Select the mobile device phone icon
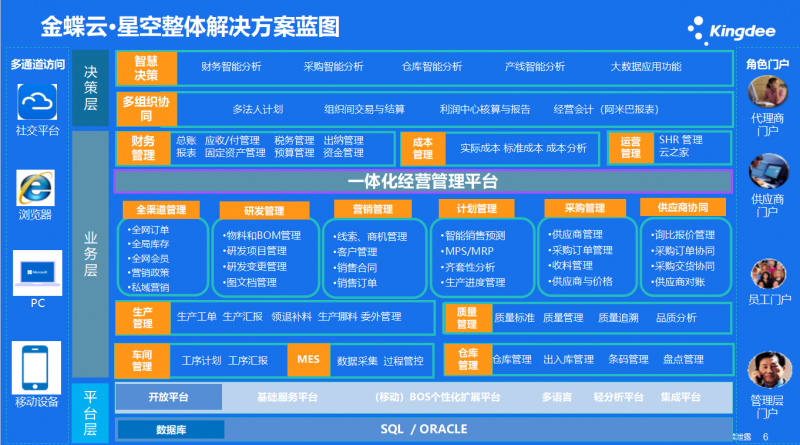Viewport: 800px width, 445px height. coord(36,367)
